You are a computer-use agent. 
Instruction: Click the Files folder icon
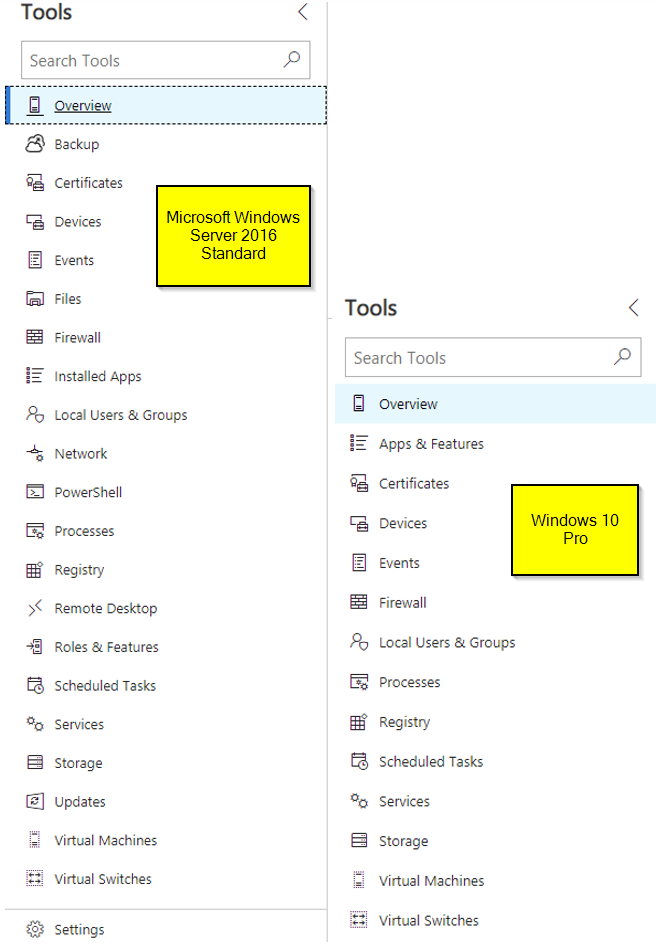pyautogui.click(x=35, y=299)
